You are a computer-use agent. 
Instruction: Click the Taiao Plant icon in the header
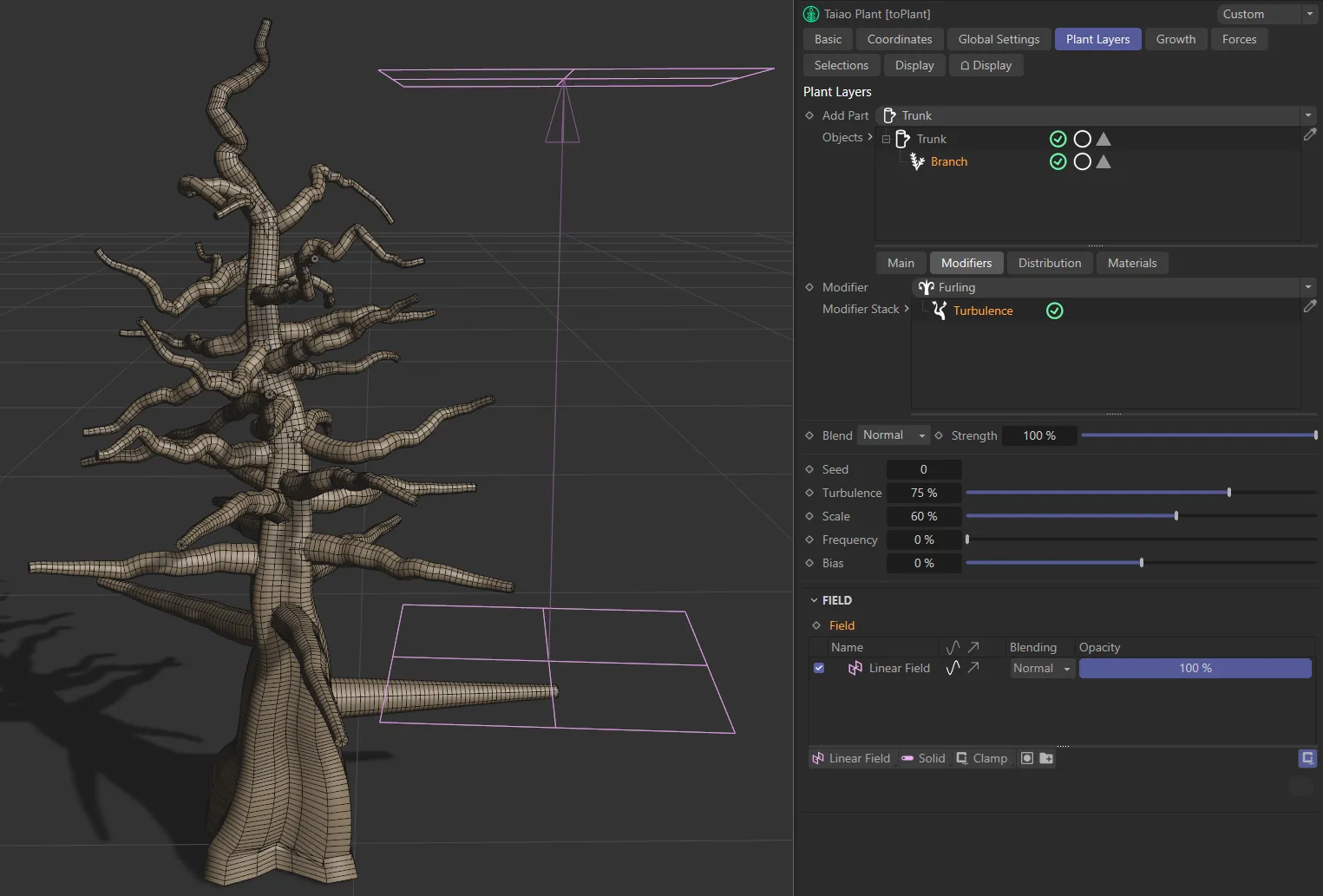(810, 14)
